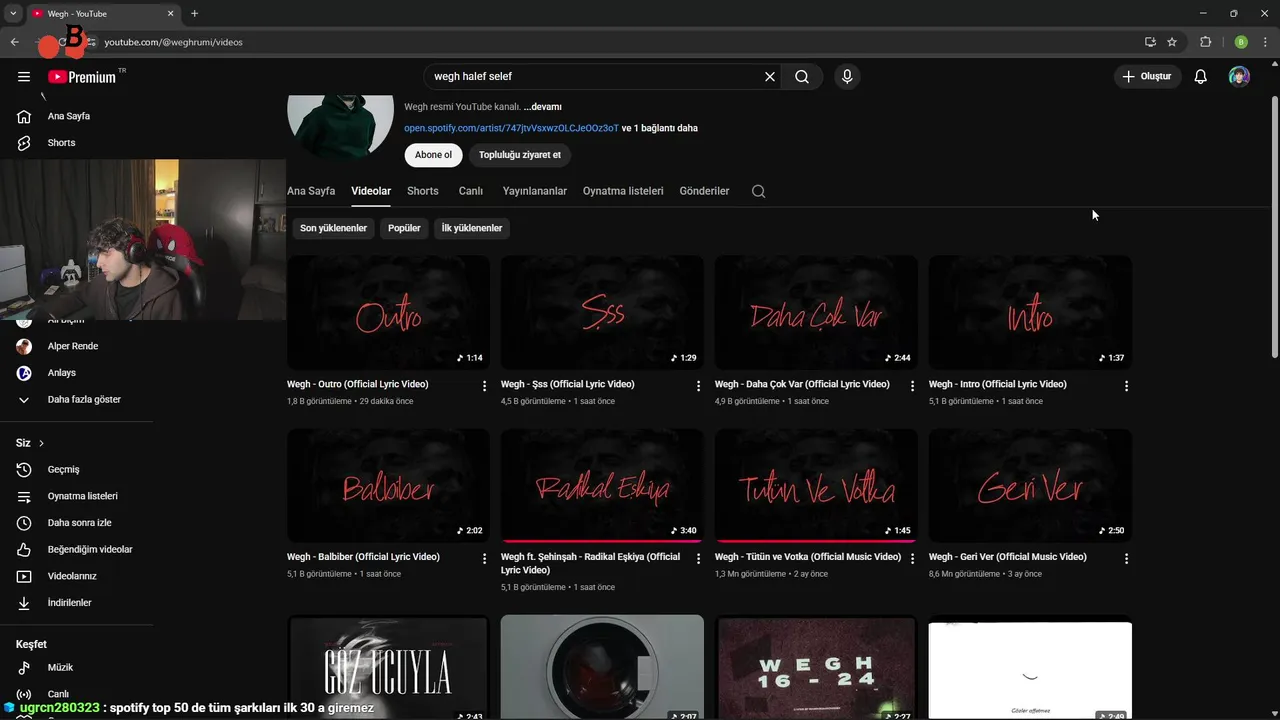Clear the search box with X icon

(x=770, y=76)
